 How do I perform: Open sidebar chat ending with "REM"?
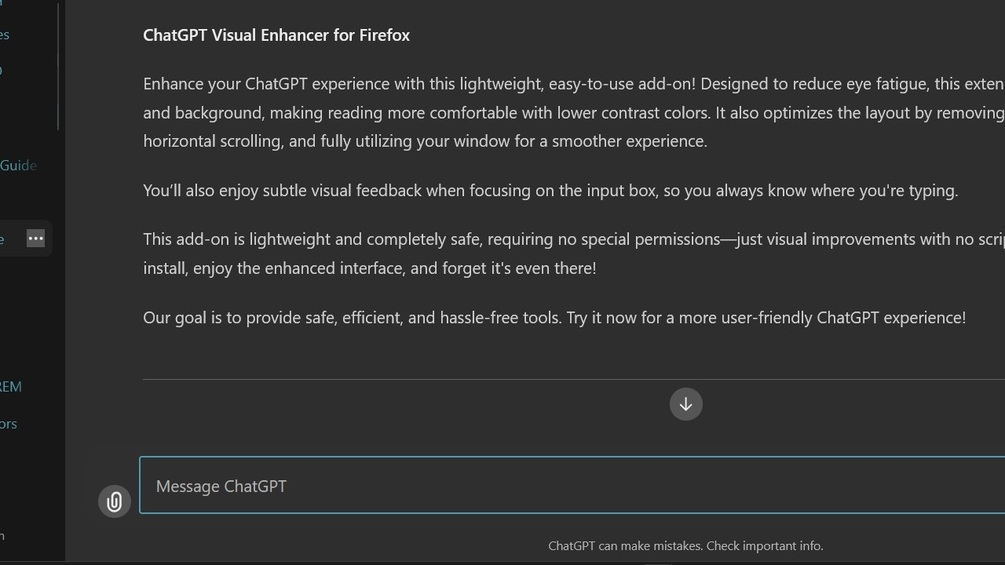11,386
